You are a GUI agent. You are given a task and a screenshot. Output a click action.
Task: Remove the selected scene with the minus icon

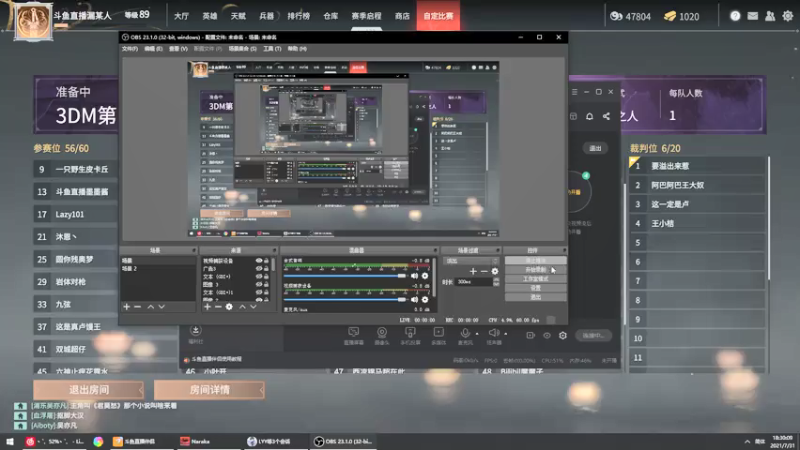point(137,307)
